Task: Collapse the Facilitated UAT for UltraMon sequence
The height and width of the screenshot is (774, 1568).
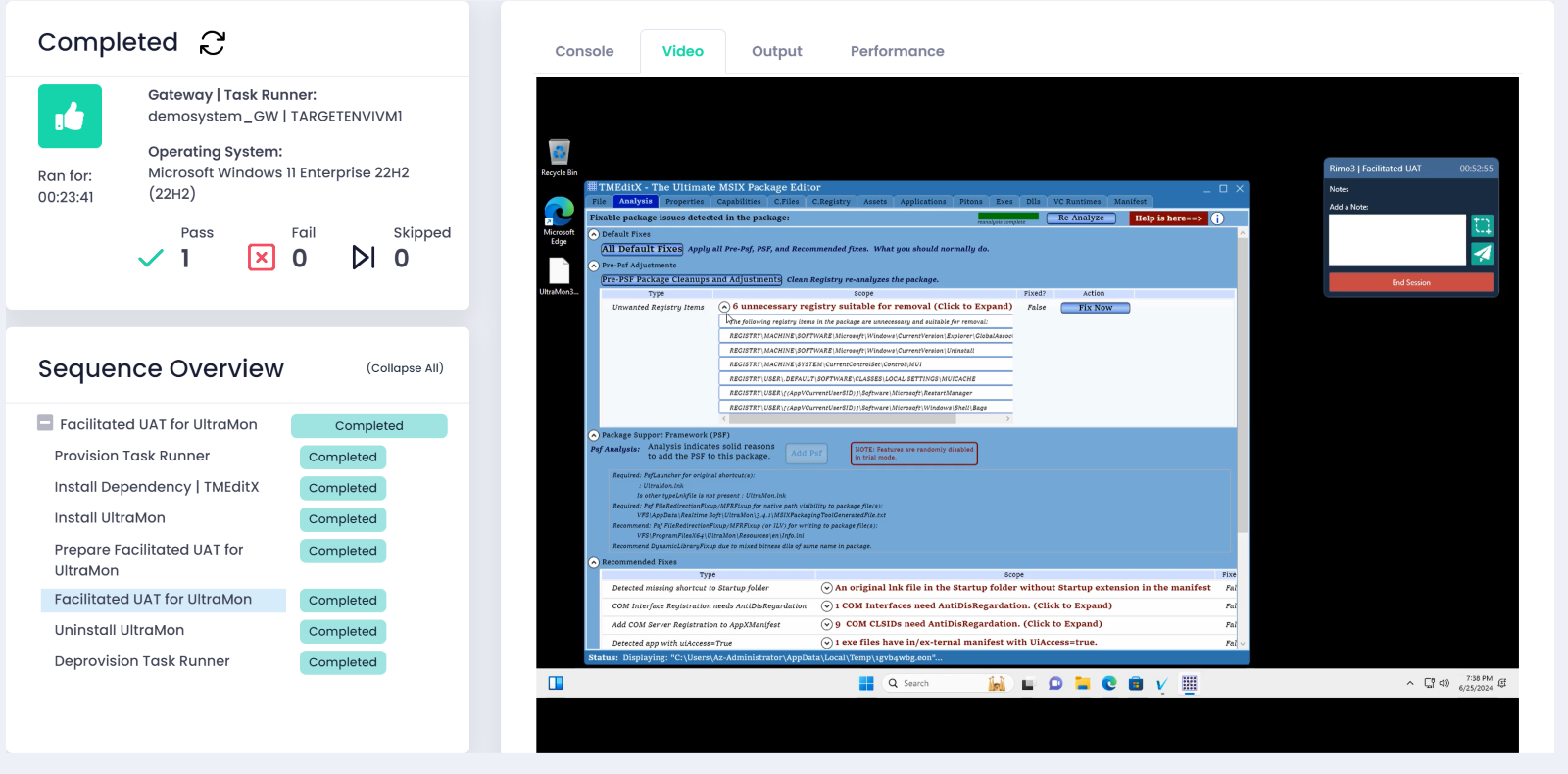Action: [45, 423]
